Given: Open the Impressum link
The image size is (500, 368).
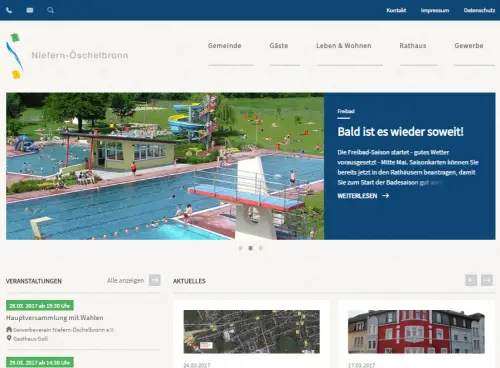Looking at the screenshot, I should (435, 10).
